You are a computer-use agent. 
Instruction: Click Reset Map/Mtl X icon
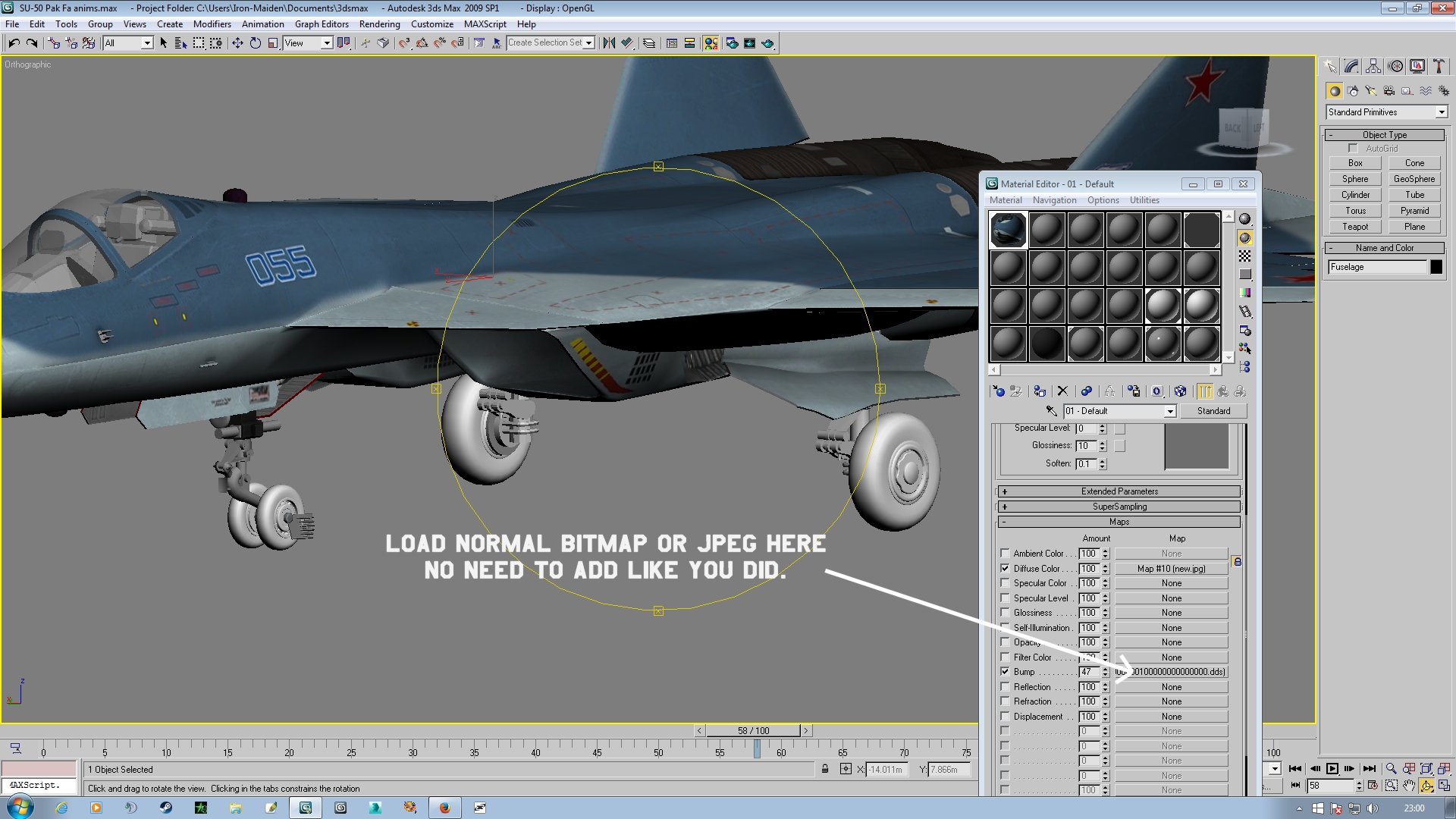tap(1062, 391)
